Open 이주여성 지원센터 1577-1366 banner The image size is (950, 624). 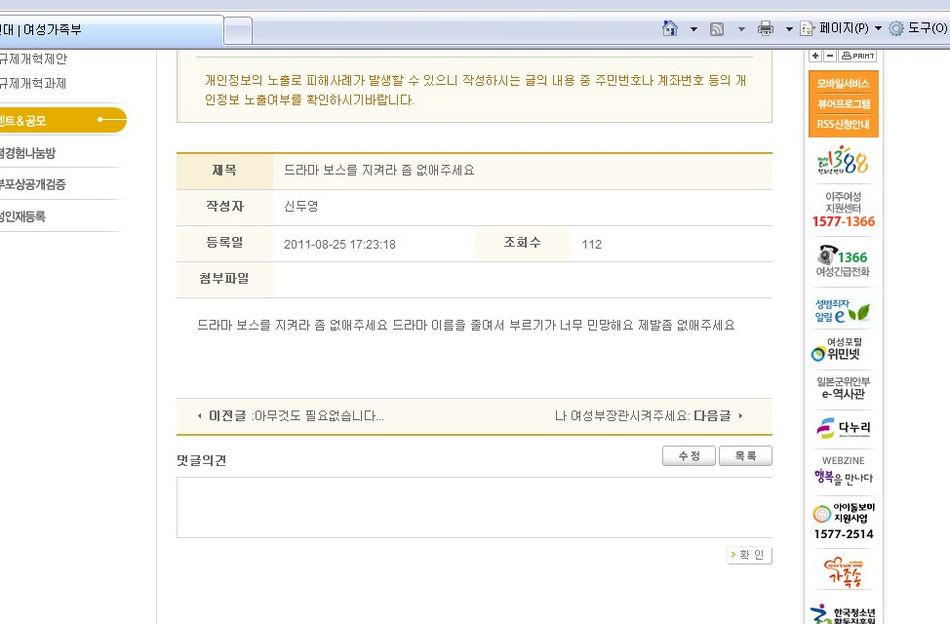pyautogui.click(x=843, y=209)
